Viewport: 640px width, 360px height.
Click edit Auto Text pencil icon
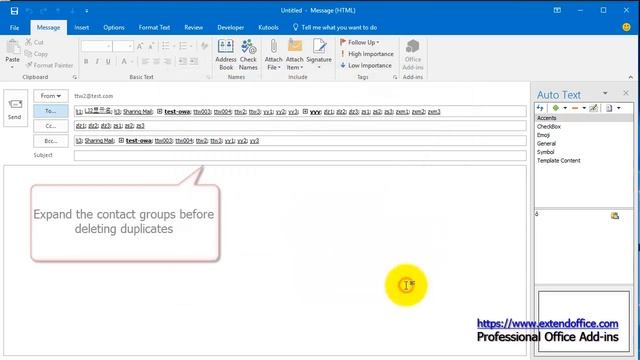(593, 108)
